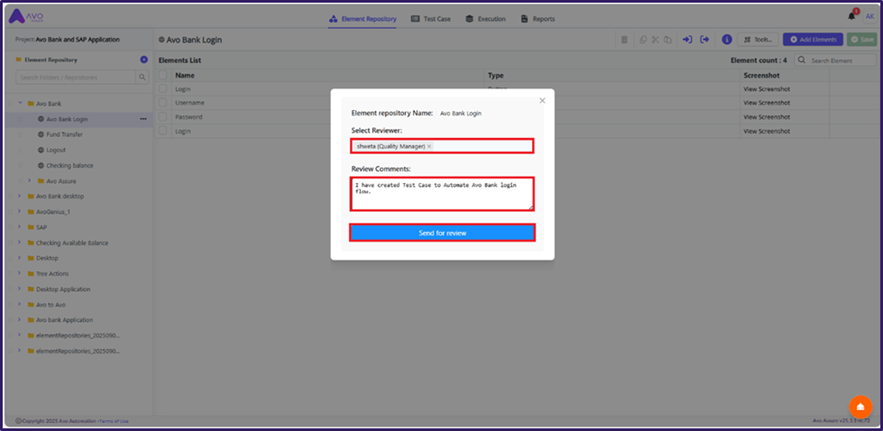Viewport: 883px width, 431px height.
Task: Remove shweta (Quality Manager) reviewer tag
Action: 429,146
